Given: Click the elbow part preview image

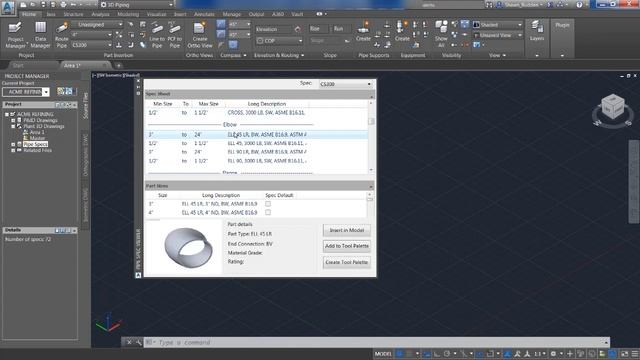Looking at the screenshot, I should pos(188,247).
